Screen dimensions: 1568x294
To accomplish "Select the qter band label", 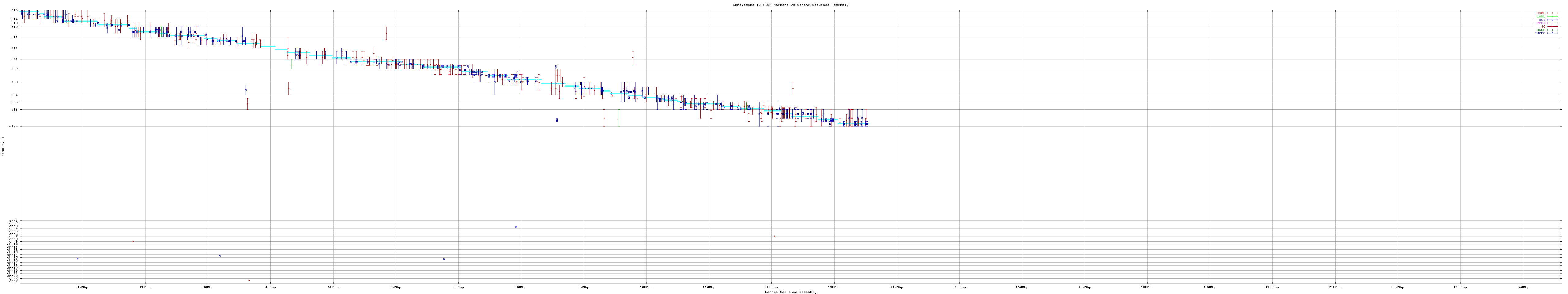I will (x=13, y=126).
